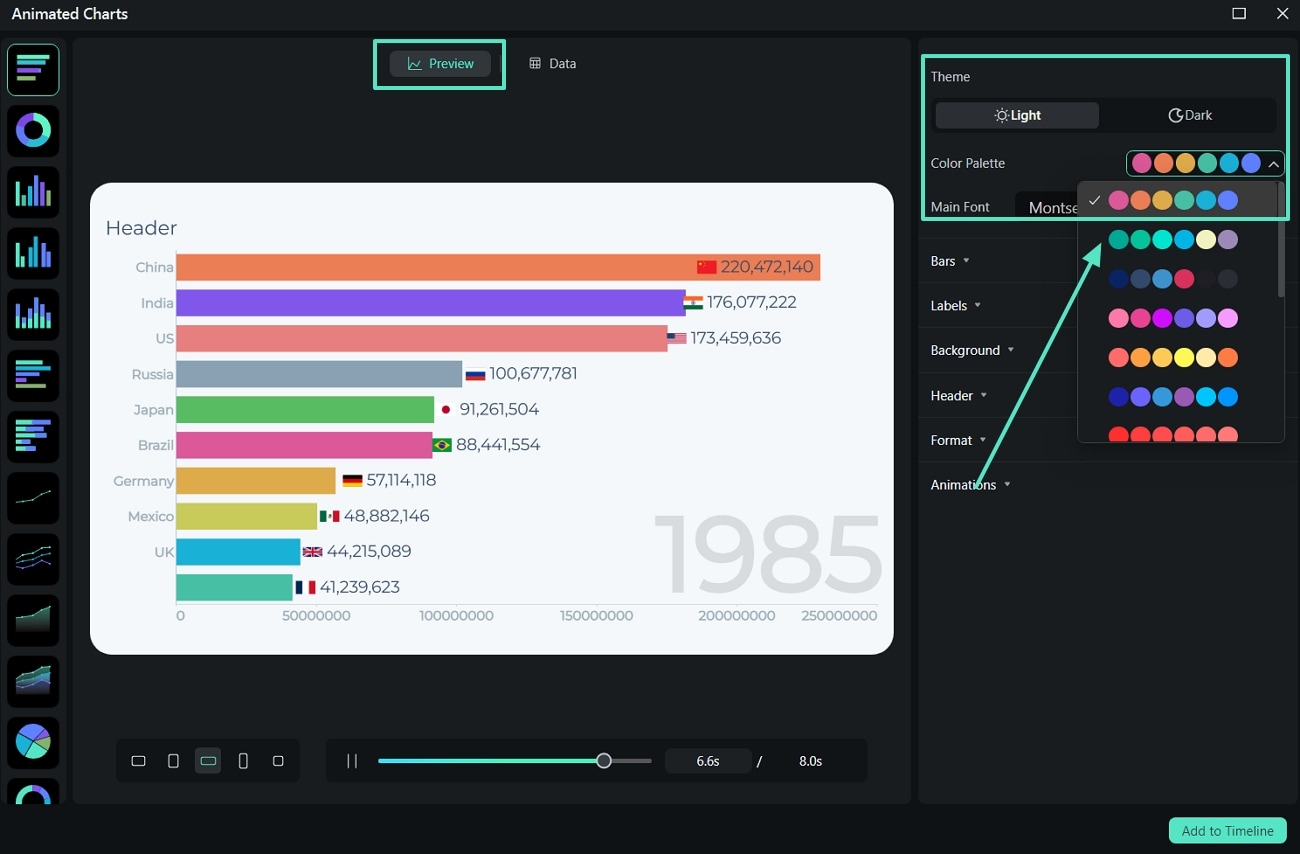
Task: Click the 6.6s playback time field
Action: click(x=708, y=760)
